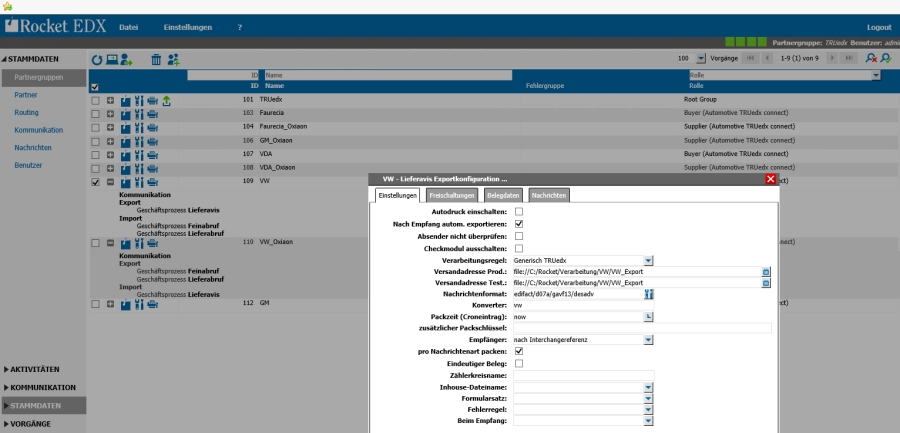900x433 pixels.
Task: Click the edit icon in VW row 109
Action: point(126,183)
